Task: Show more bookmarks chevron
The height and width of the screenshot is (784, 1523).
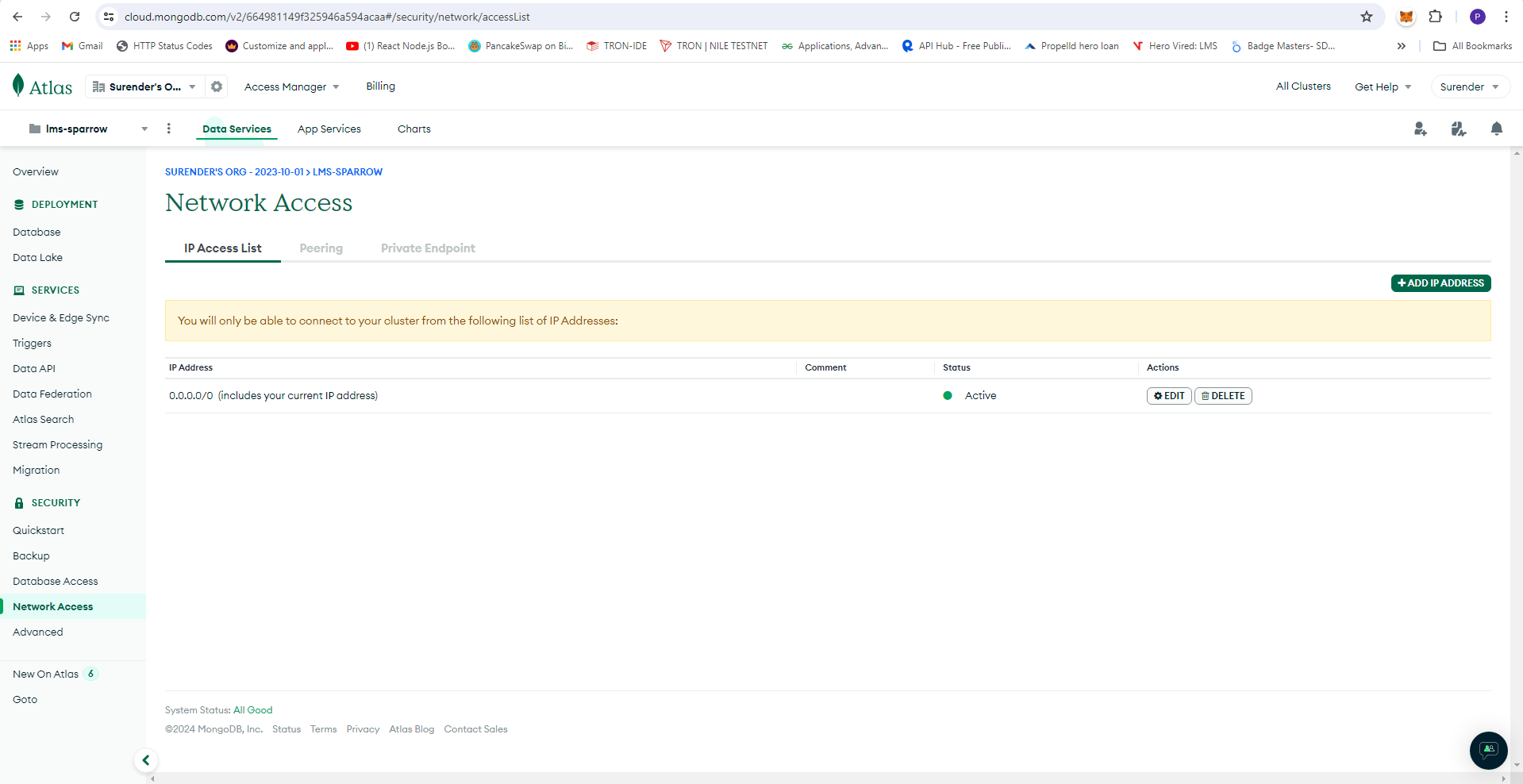Action: pyautogui.click(x=1402, y=46)
